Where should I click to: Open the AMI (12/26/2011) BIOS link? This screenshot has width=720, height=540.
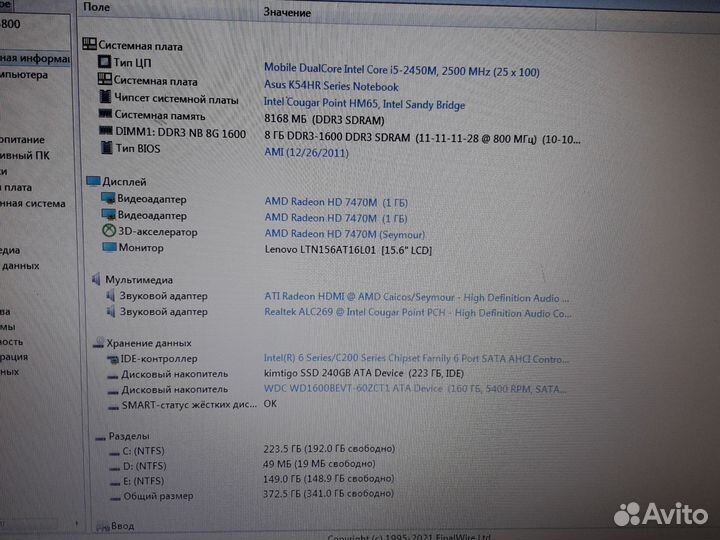(306, 152)
